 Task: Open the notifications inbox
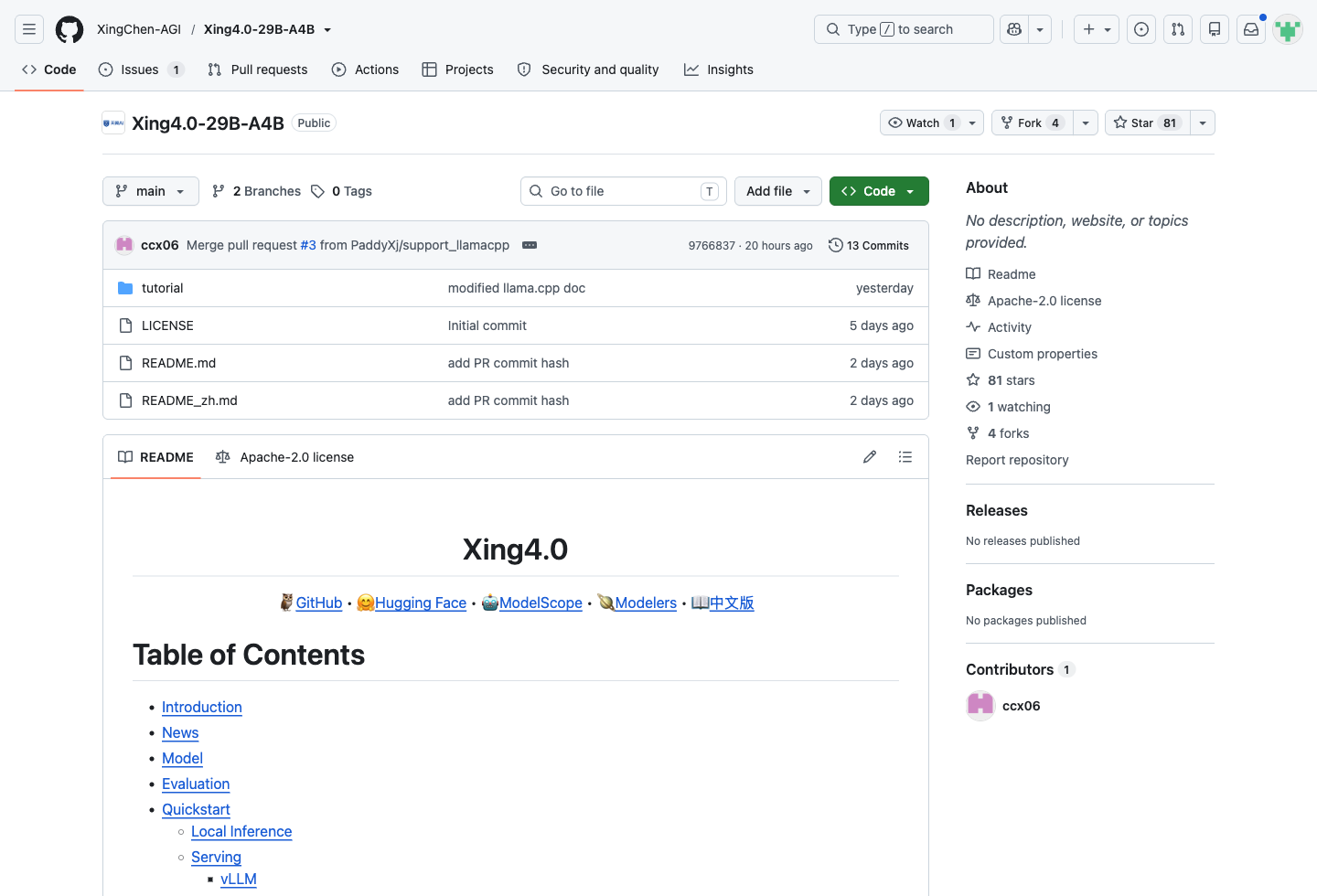pyautogui.click(x=1251, y=29)
